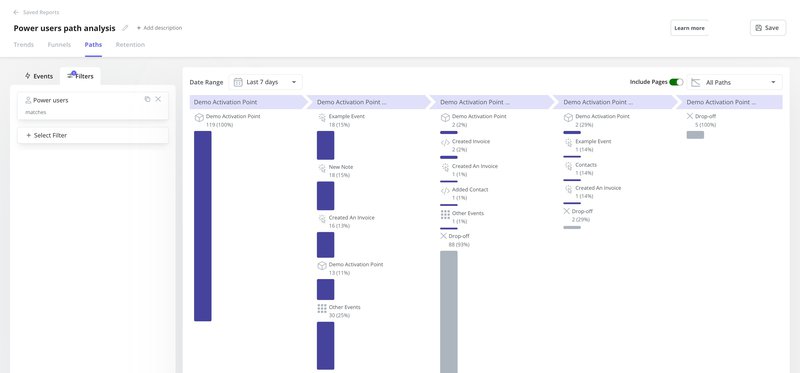800x373 pixels.
Task: Click the New Note bar
Action: click(x=326, y=196)
